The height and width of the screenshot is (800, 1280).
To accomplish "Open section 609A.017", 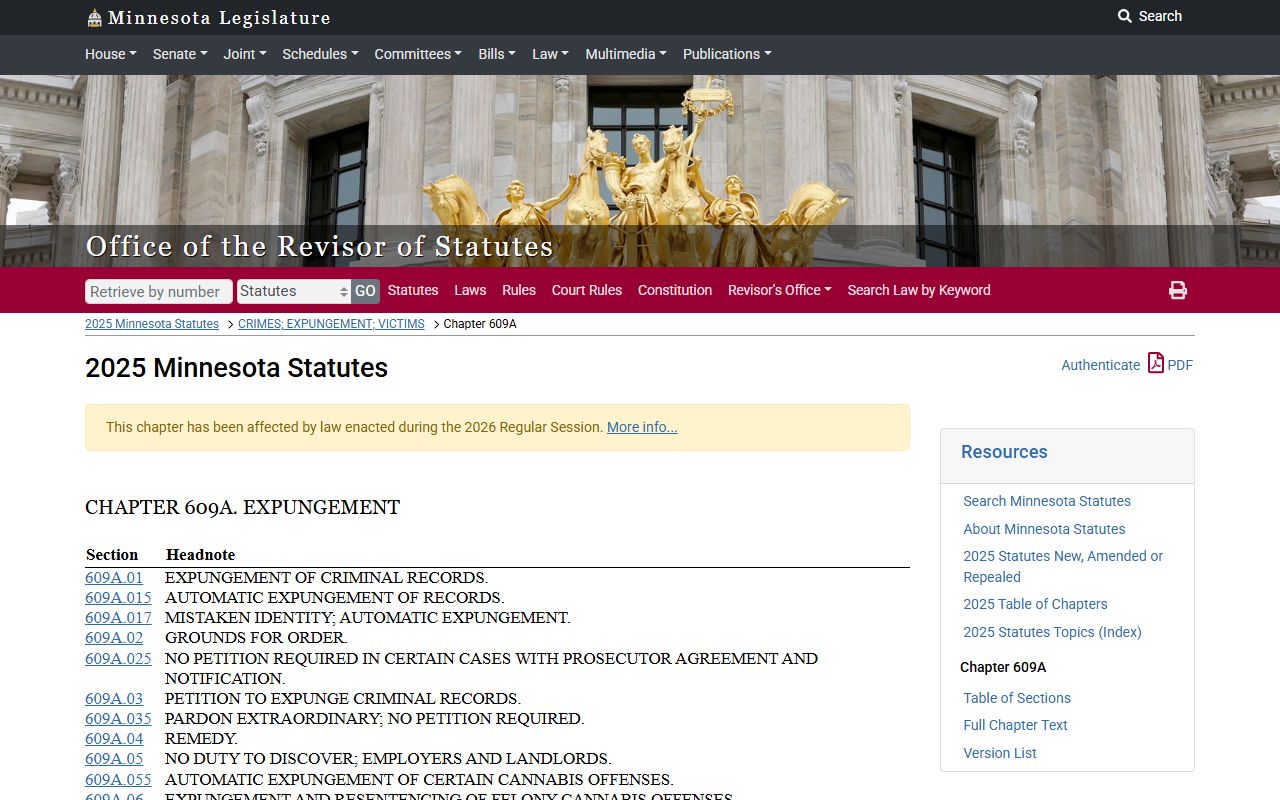I will [x=118, y=618].
